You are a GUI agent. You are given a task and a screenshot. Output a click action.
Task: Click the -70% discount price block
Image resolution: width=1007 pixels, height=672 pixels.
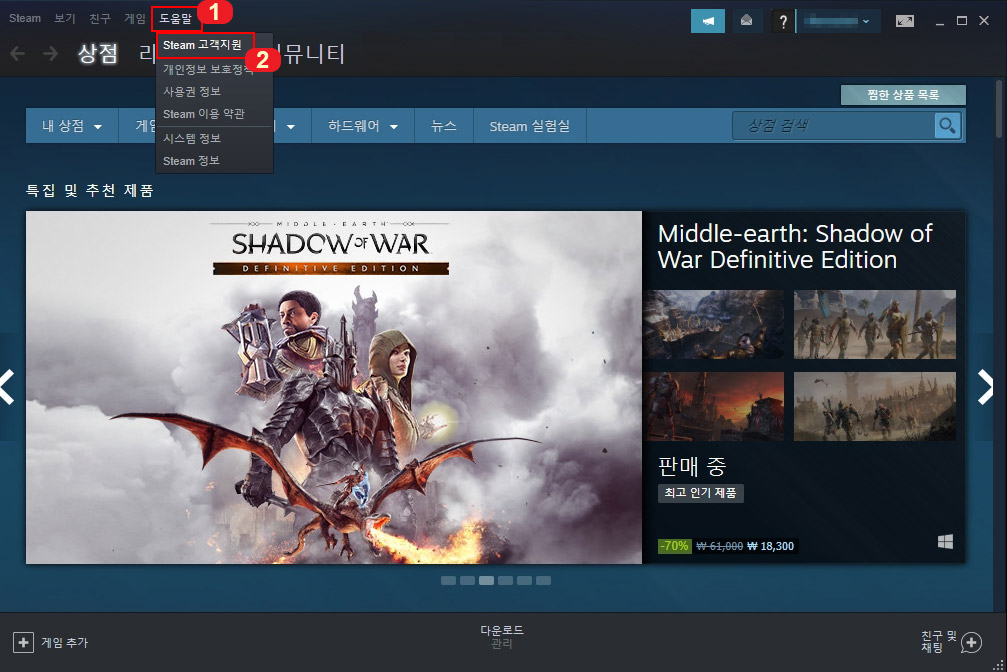coord(727,546)
